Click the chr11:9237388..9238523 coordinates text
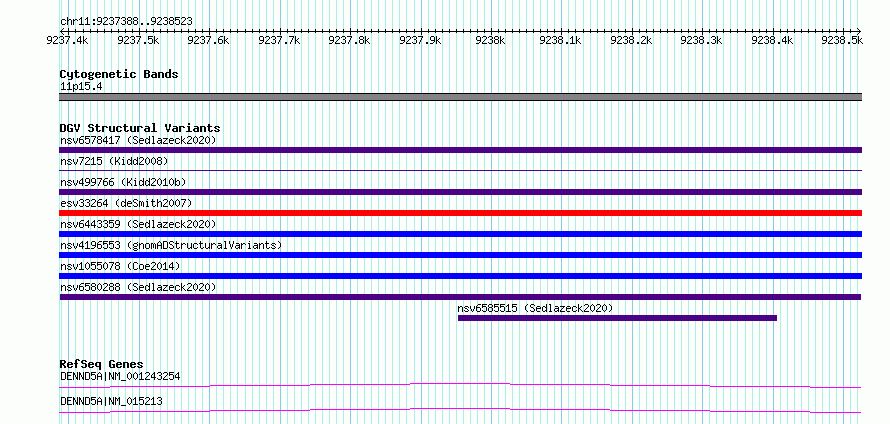Screen dimensions: 890x424 tap(126, 22)
